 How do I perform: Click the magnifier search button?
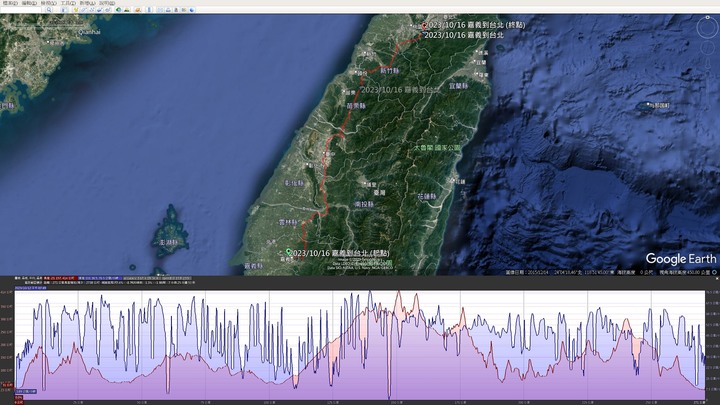(49, 10)
